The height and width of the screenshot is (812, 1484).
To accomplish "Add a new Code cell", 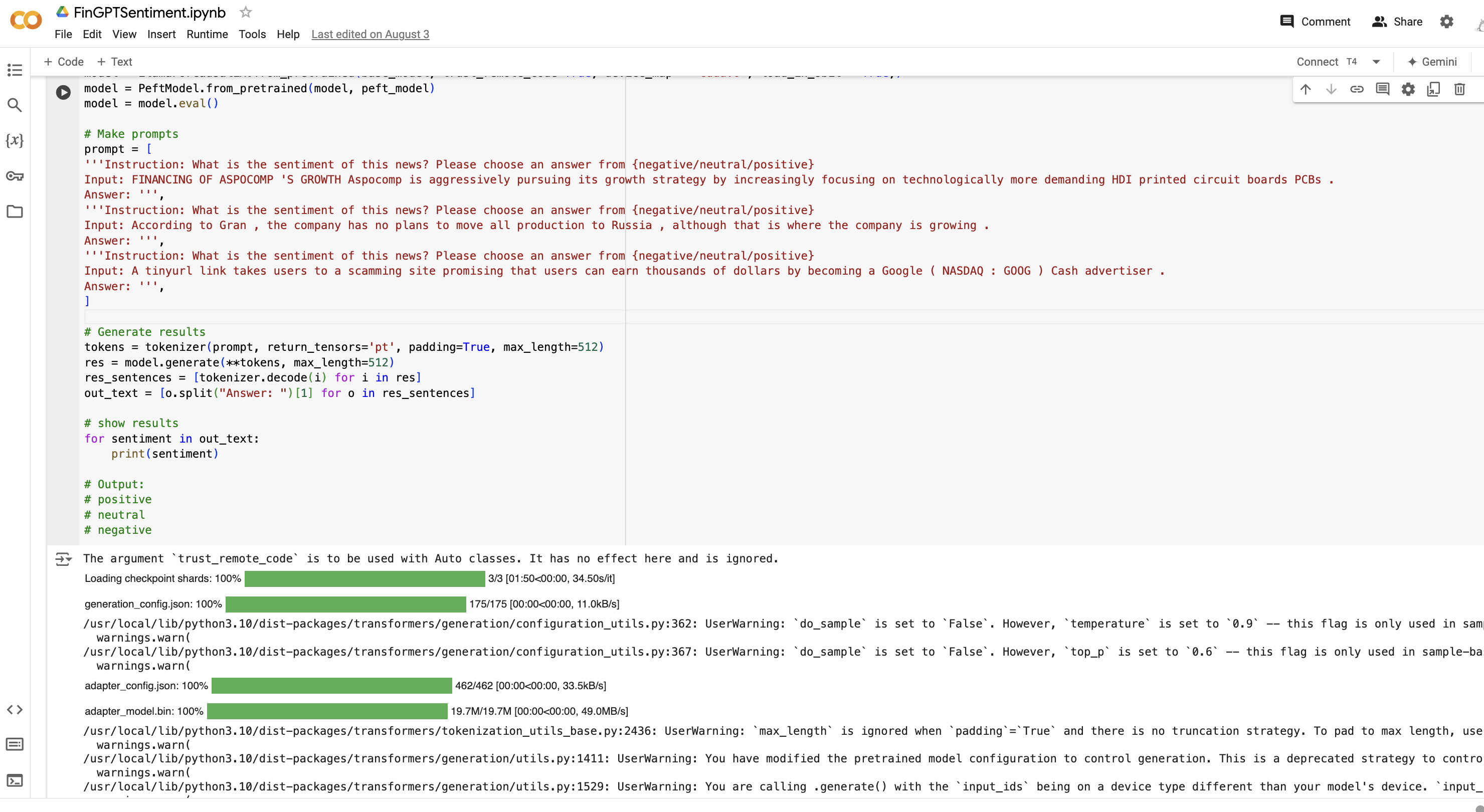I will [x=64, y=62].
